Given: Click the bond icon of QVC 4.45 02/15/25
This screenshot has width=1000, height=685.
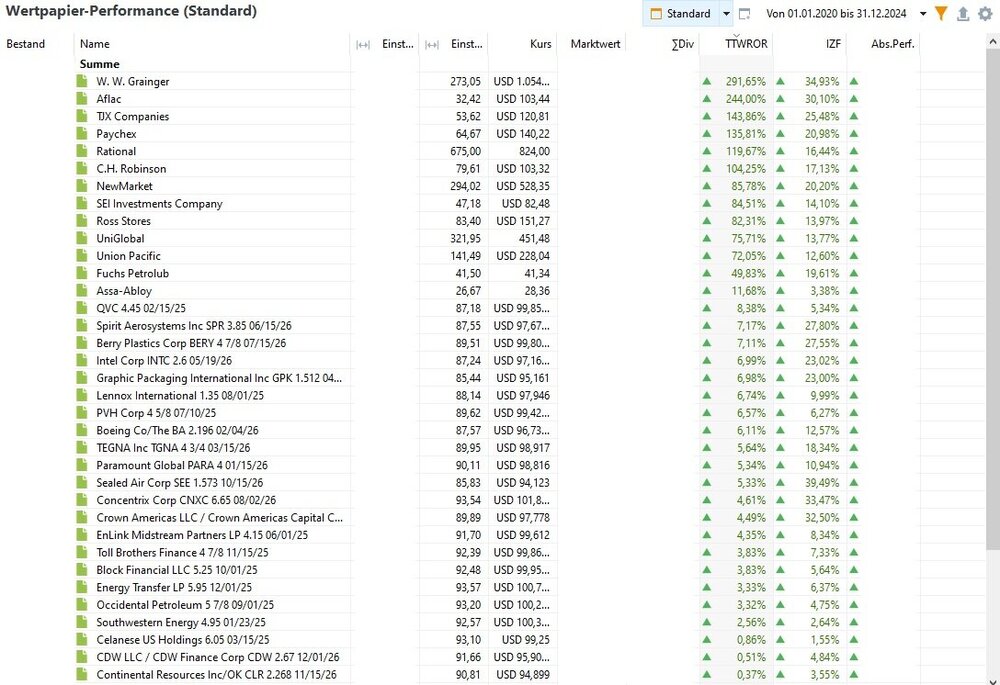Looking at the screenshot, I should tap(82, 307).
